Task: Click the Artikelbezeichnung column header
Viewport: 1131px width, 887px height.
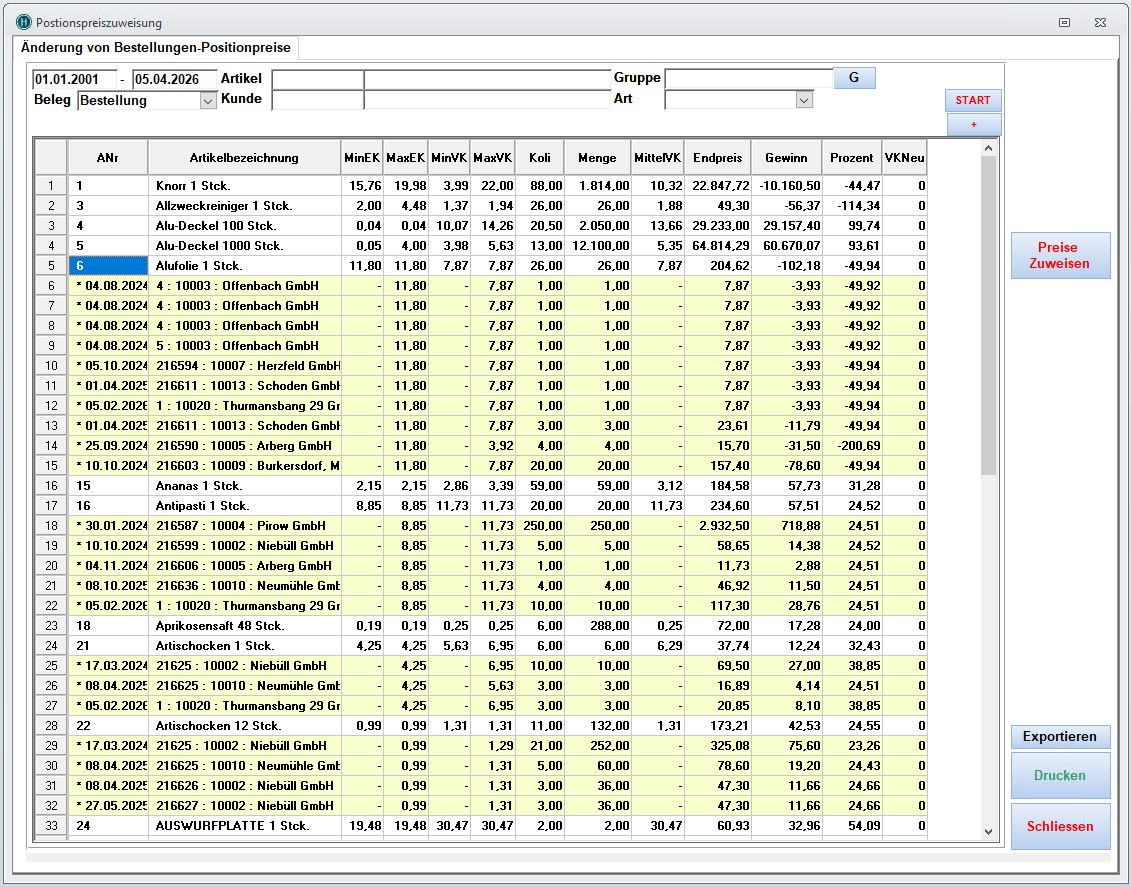Action: [x=243, y=158]
